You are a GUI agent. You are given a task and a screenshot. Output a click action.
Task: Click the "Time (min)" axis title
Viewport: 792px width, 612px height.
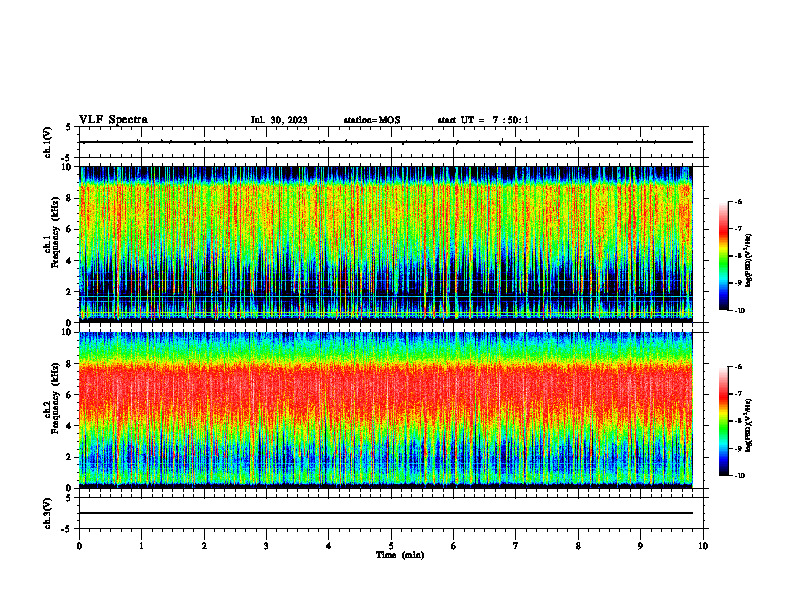(400, 555)
